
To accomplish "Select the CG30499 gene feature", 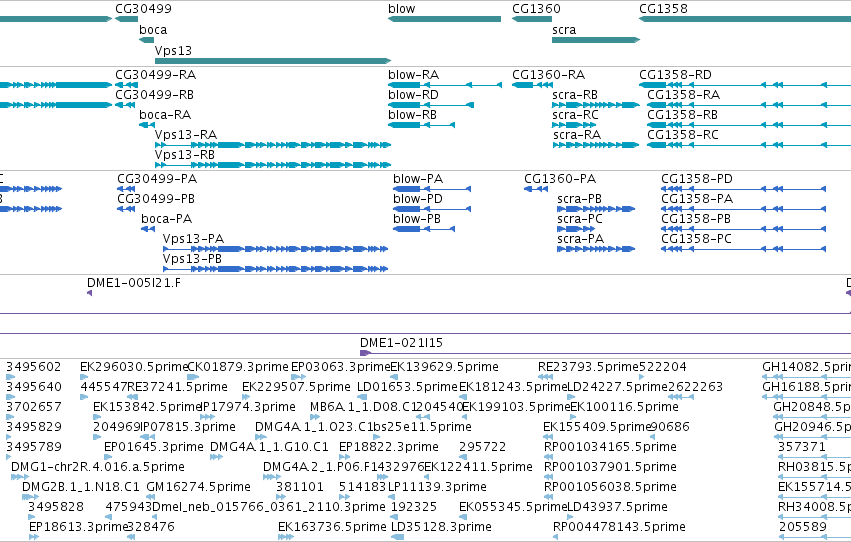I will click(126, 19).
